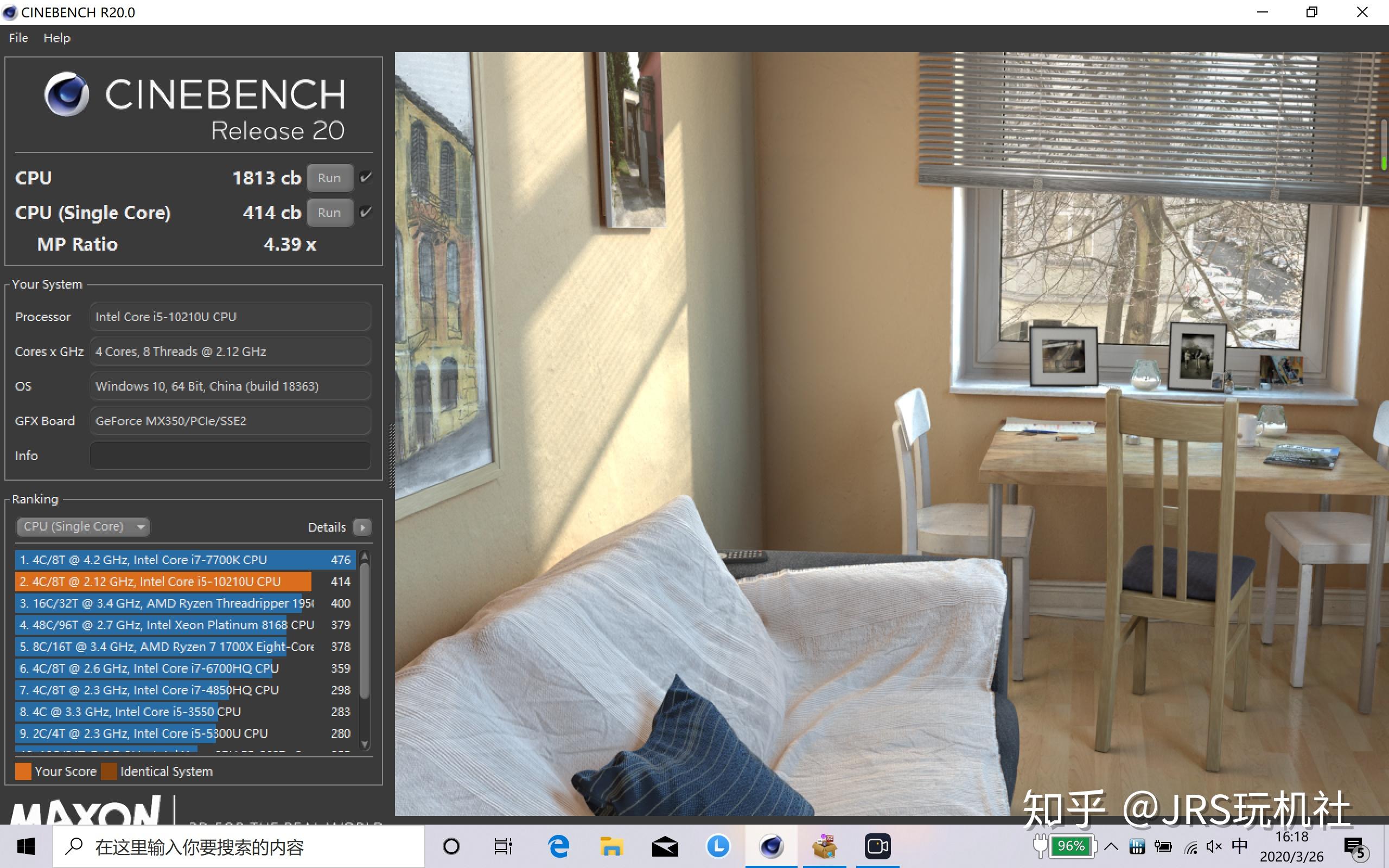
Task: Open the Windows Start menu
Action: pyautogui.click(x=26, y=847)
